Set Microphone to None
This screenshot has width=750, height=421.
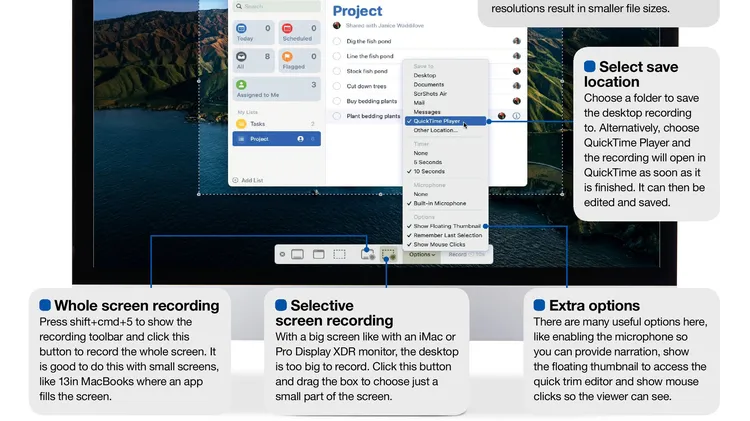tap(445, 194)
